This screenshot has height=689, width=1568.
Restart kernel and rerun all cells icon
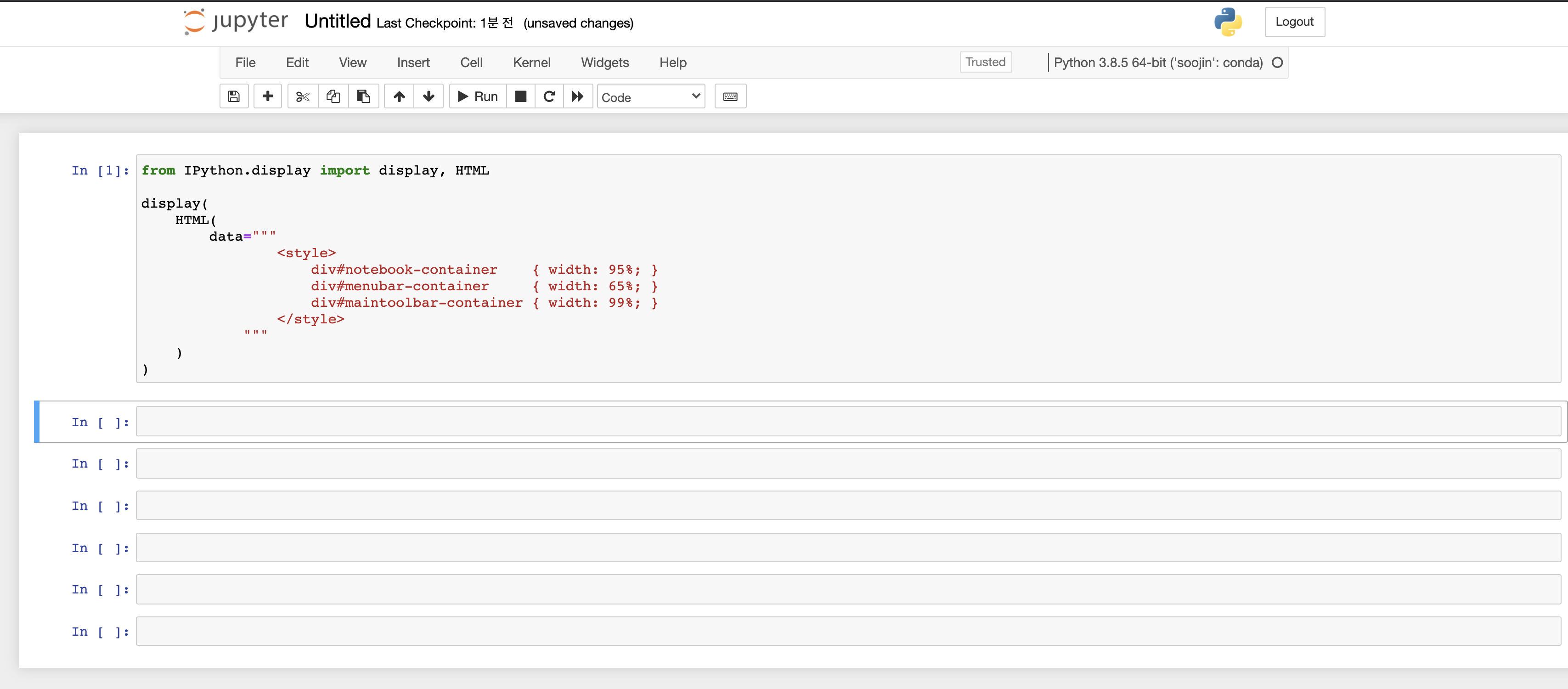[578, 96]
